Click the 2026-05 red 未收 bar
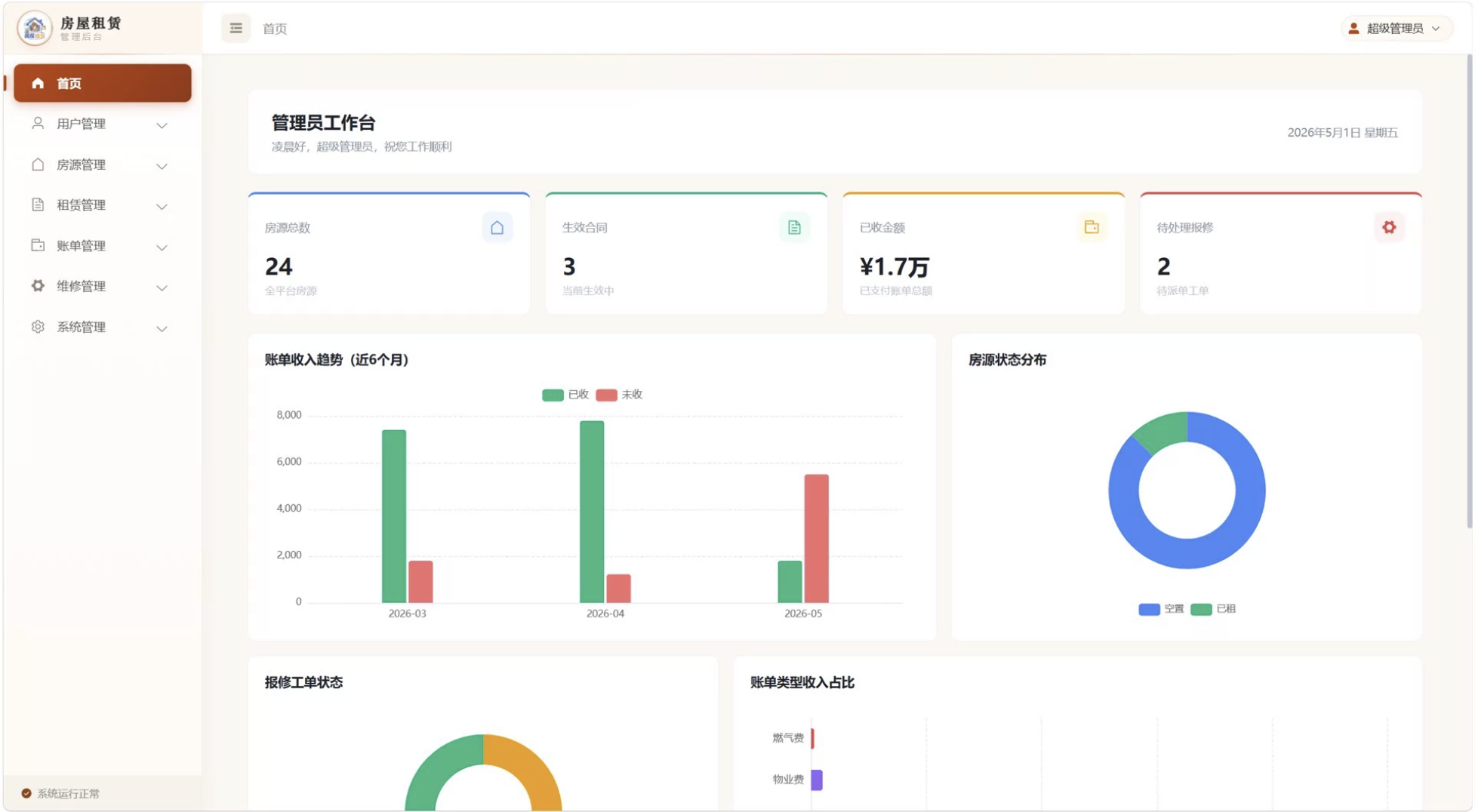Image resolution: width=1475 pixels, height=812 pixels. pyautogui.click(x=816, y=539)
